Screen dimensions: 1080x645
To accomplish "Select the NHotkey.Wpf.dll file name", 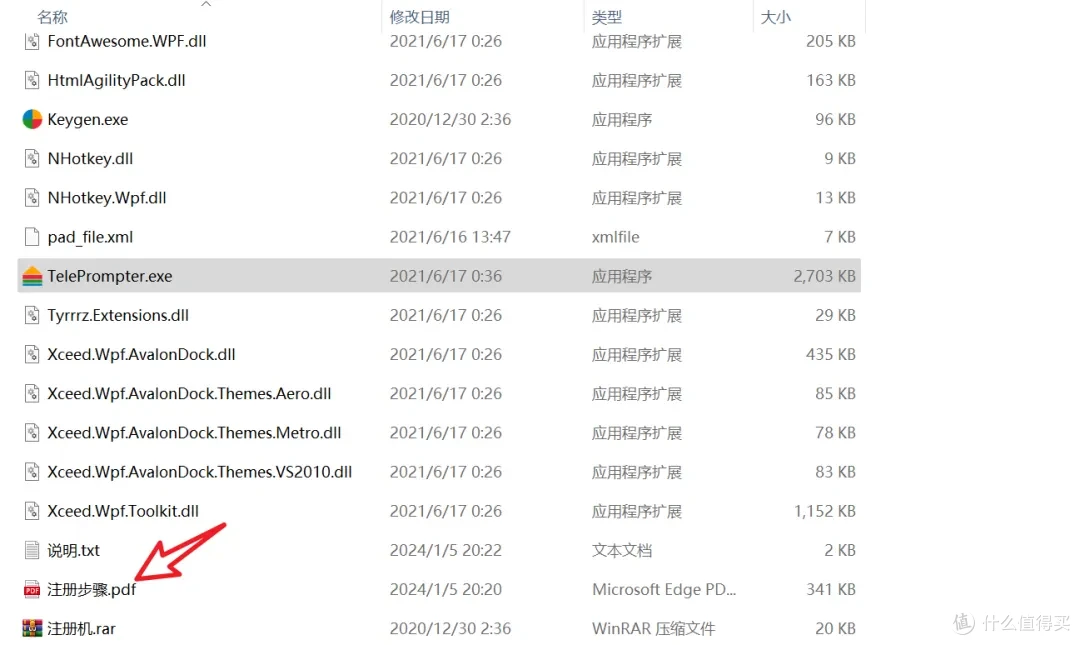I will 107,198.
